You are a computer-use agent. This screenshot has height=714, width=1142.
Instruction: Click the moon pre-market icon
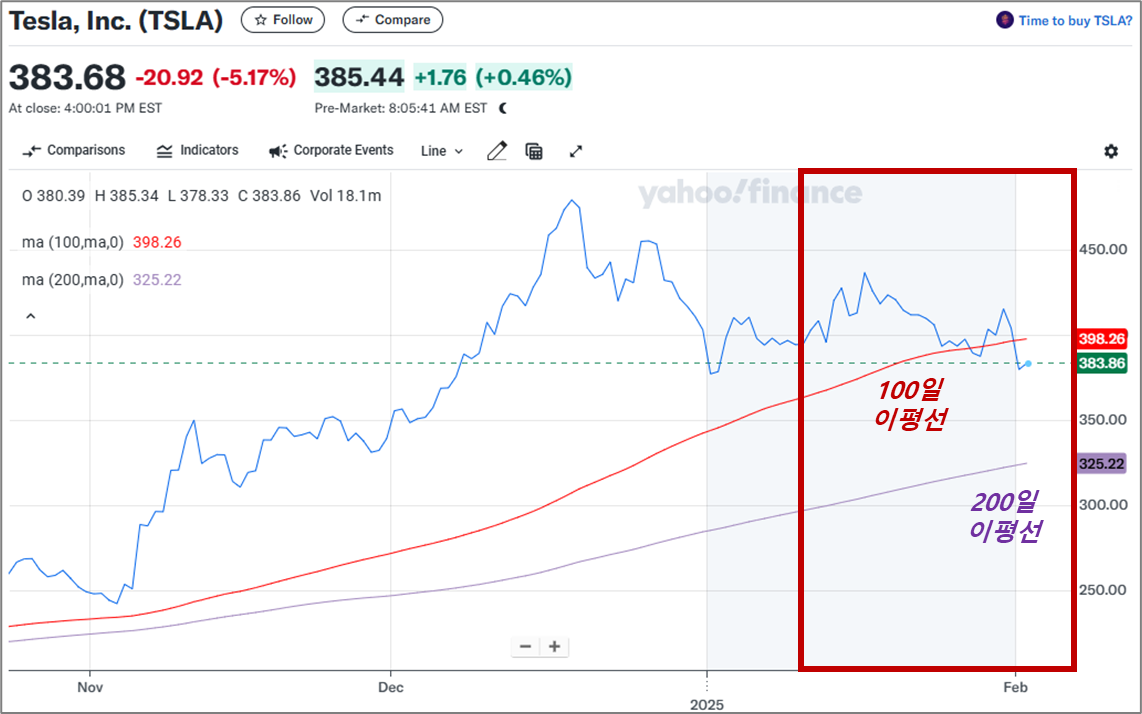click(x=503, y=108)
